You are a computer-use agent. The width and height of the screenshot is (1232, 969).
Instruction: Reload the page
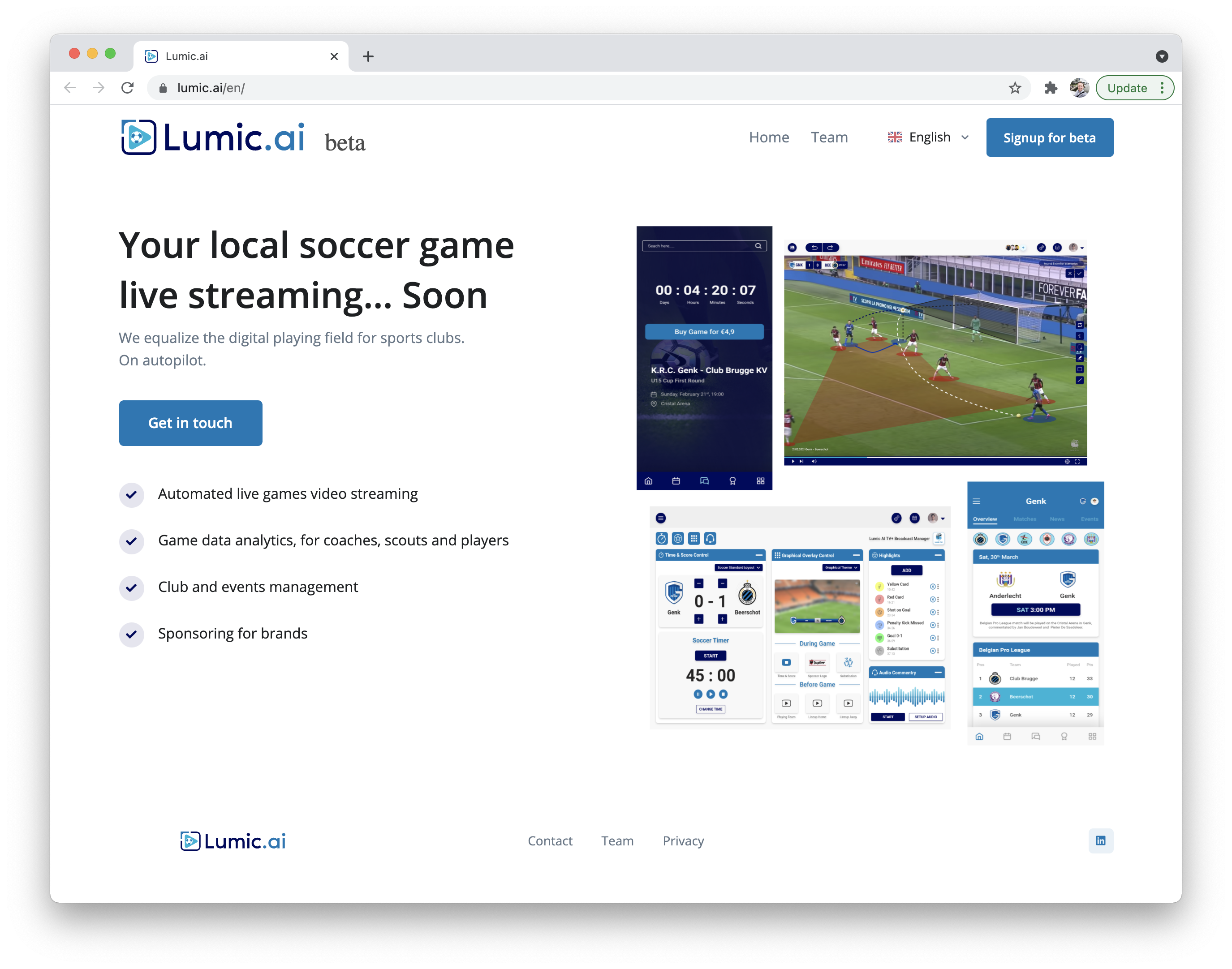[x=128, y=88]
